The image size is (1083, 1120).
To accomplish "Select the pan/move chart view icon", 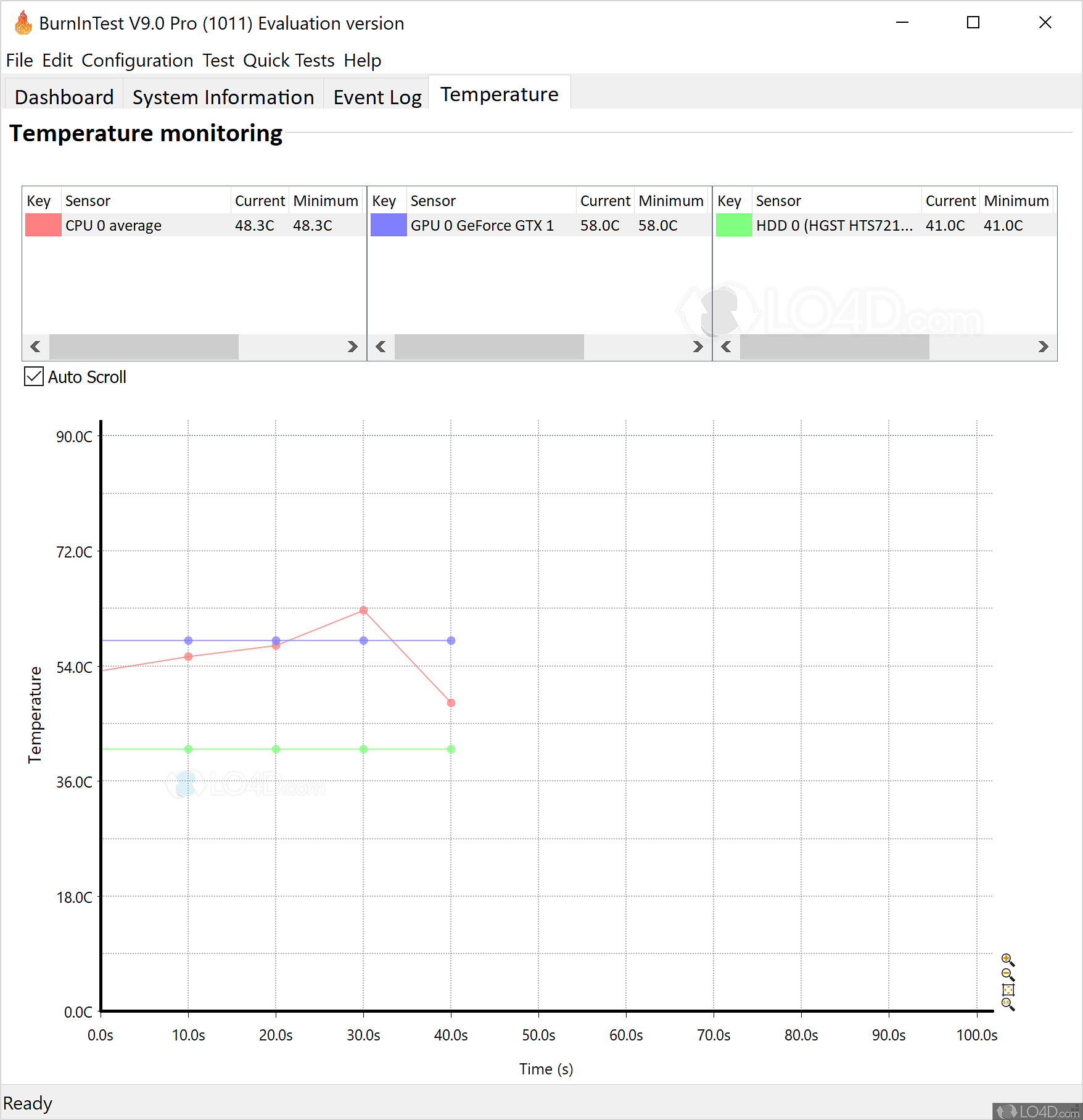I will pos(1008,990).
